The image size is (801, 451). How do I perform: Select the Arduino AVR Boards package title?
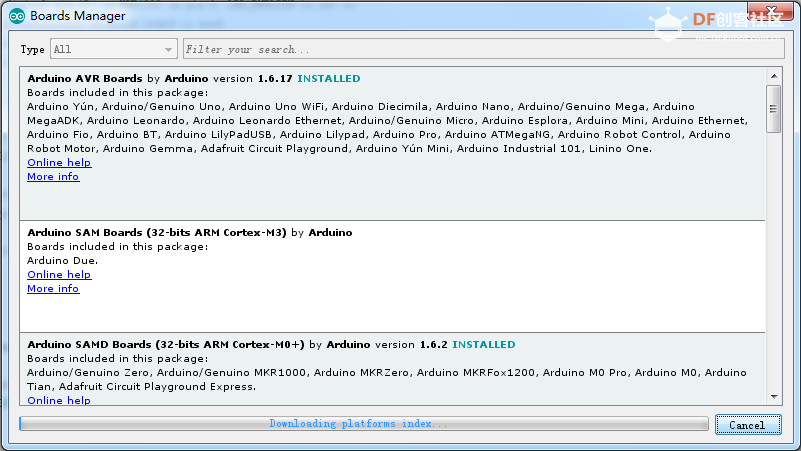coord(85,79)
